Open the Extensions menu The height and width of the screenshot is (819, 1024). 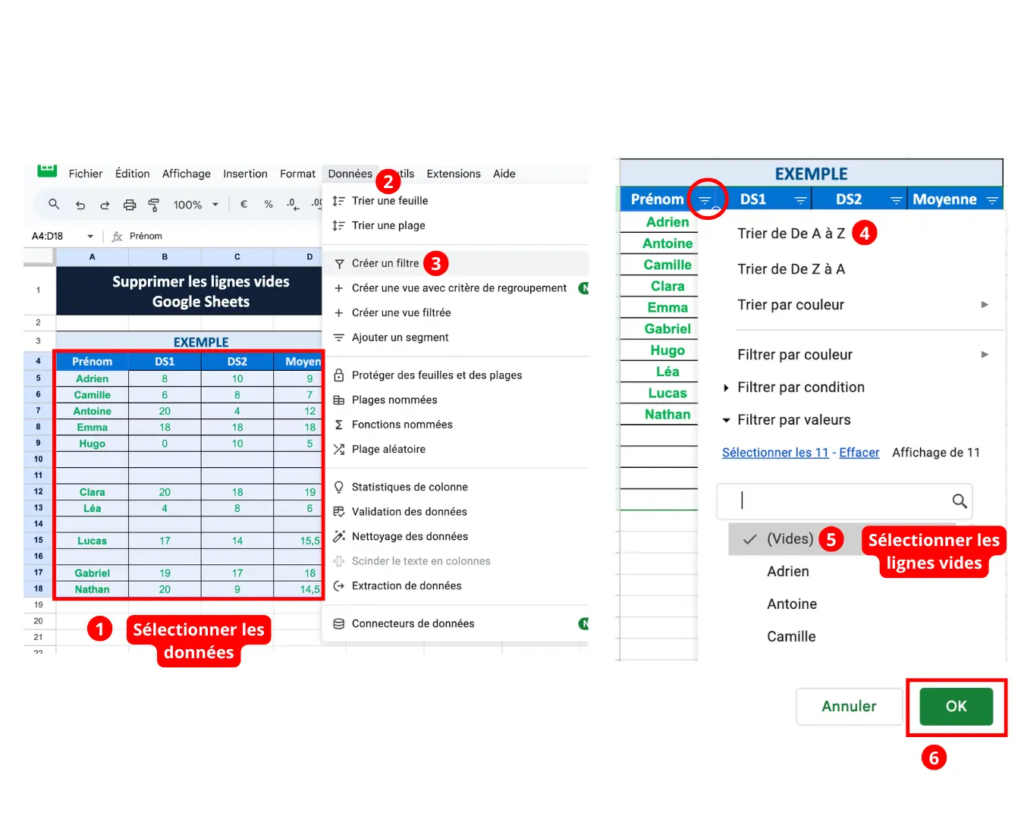[x=453, y=174]
